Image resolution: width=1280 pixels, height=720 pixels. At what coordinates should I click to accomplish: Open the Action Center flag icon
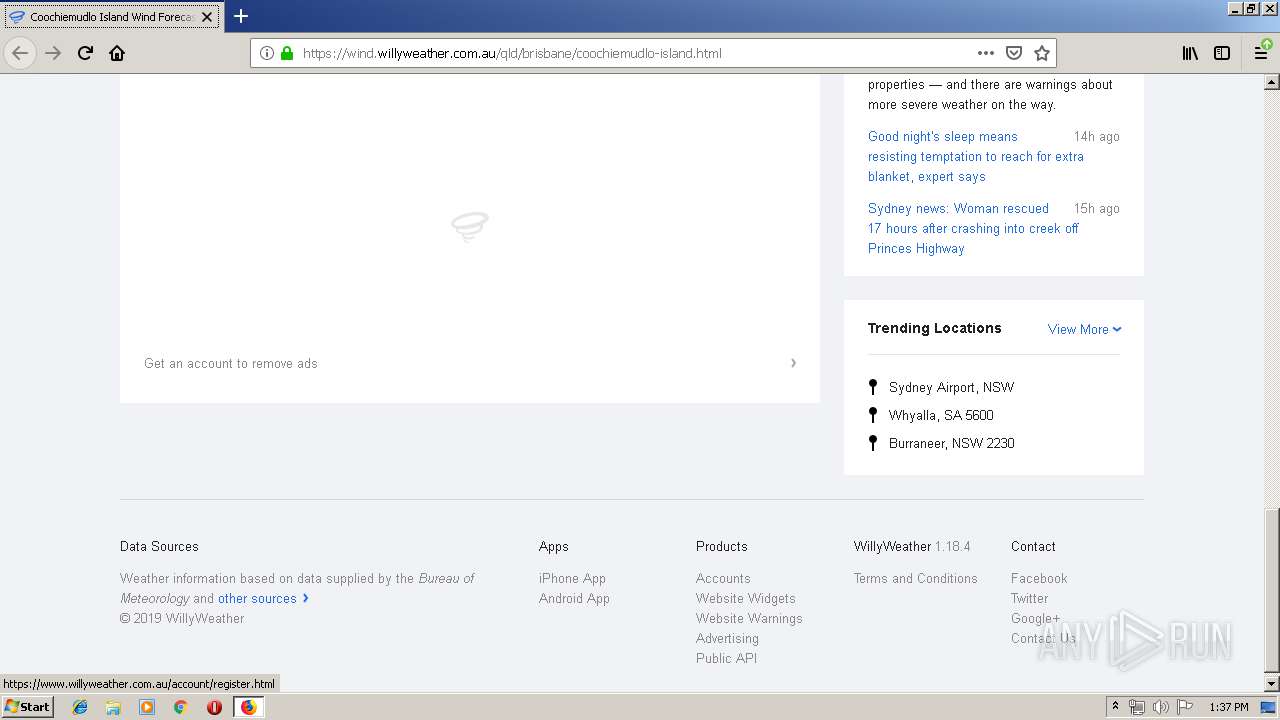(1184, 707)
